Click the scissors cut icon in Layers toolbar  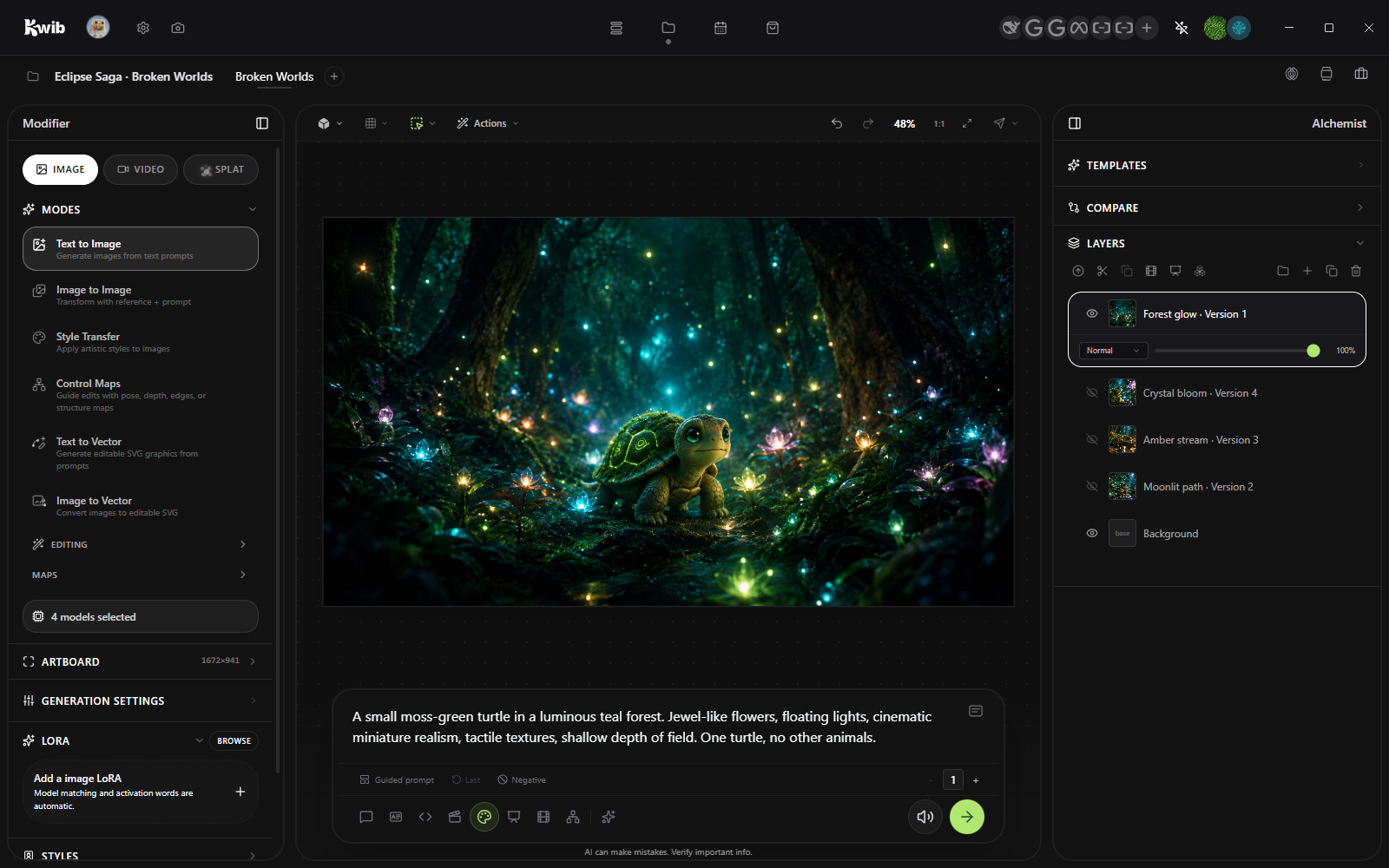click(1103, 271)
